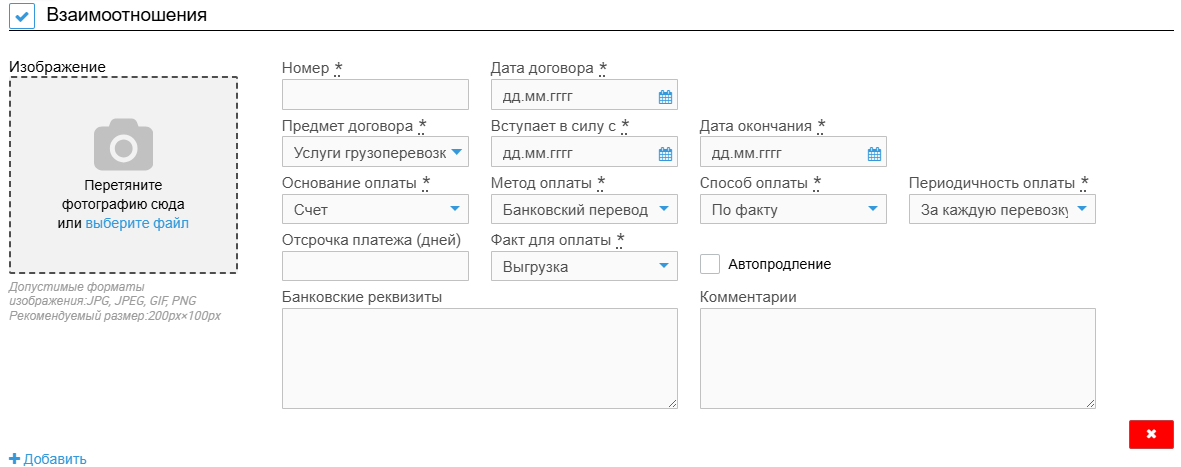This screenshot has width=1181, height=467.
Task: Focus the Отсрочка платежа (дней) field
Action: coord(375,266)
